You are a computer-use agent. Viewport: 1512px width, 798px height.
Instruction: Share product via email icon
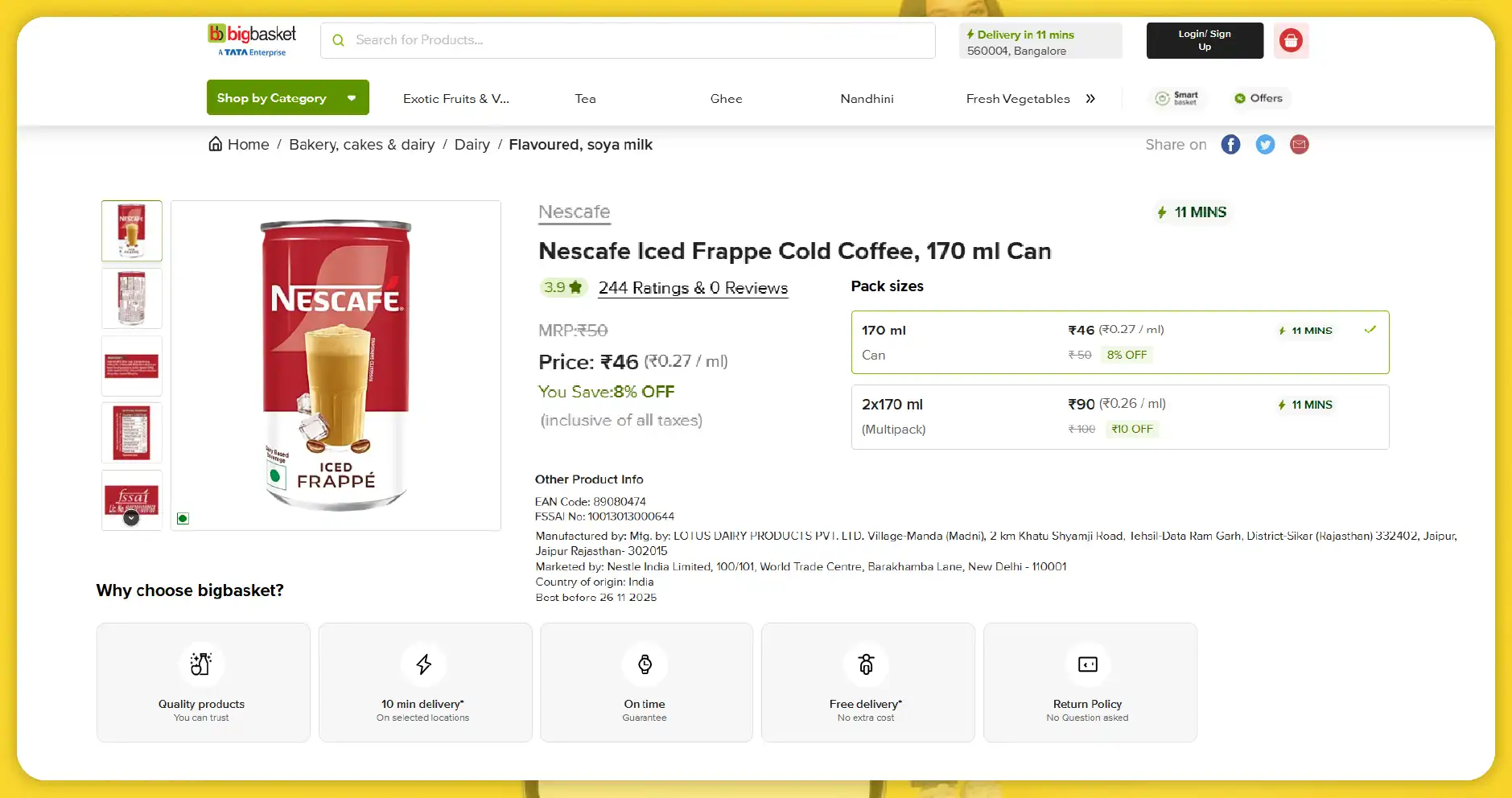1299,145
